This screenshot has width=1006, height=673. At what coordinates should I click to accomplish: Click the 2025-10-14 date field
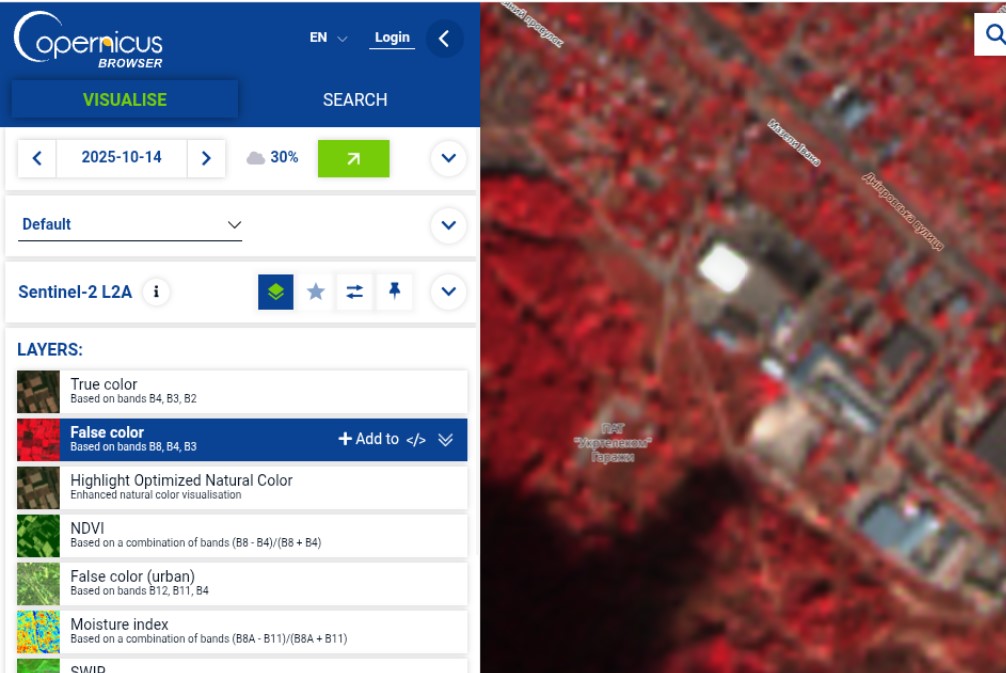pyautogui.click(x=122, y=158)
